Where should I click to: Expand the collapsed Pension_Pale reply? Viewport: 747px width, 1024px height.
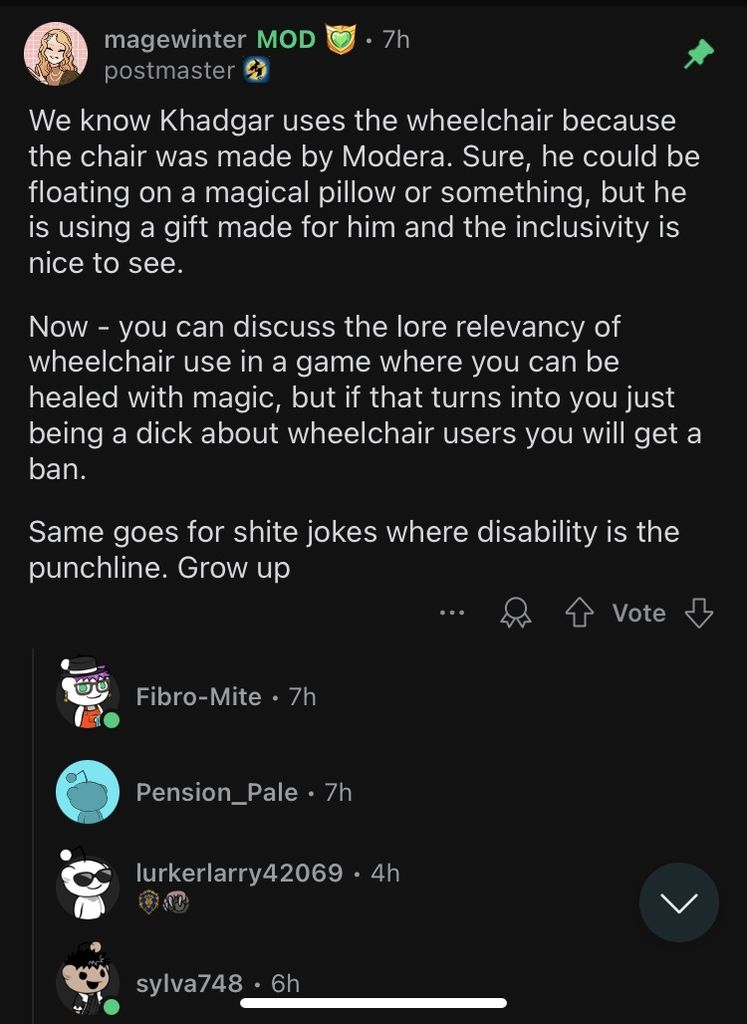[216, 793]
